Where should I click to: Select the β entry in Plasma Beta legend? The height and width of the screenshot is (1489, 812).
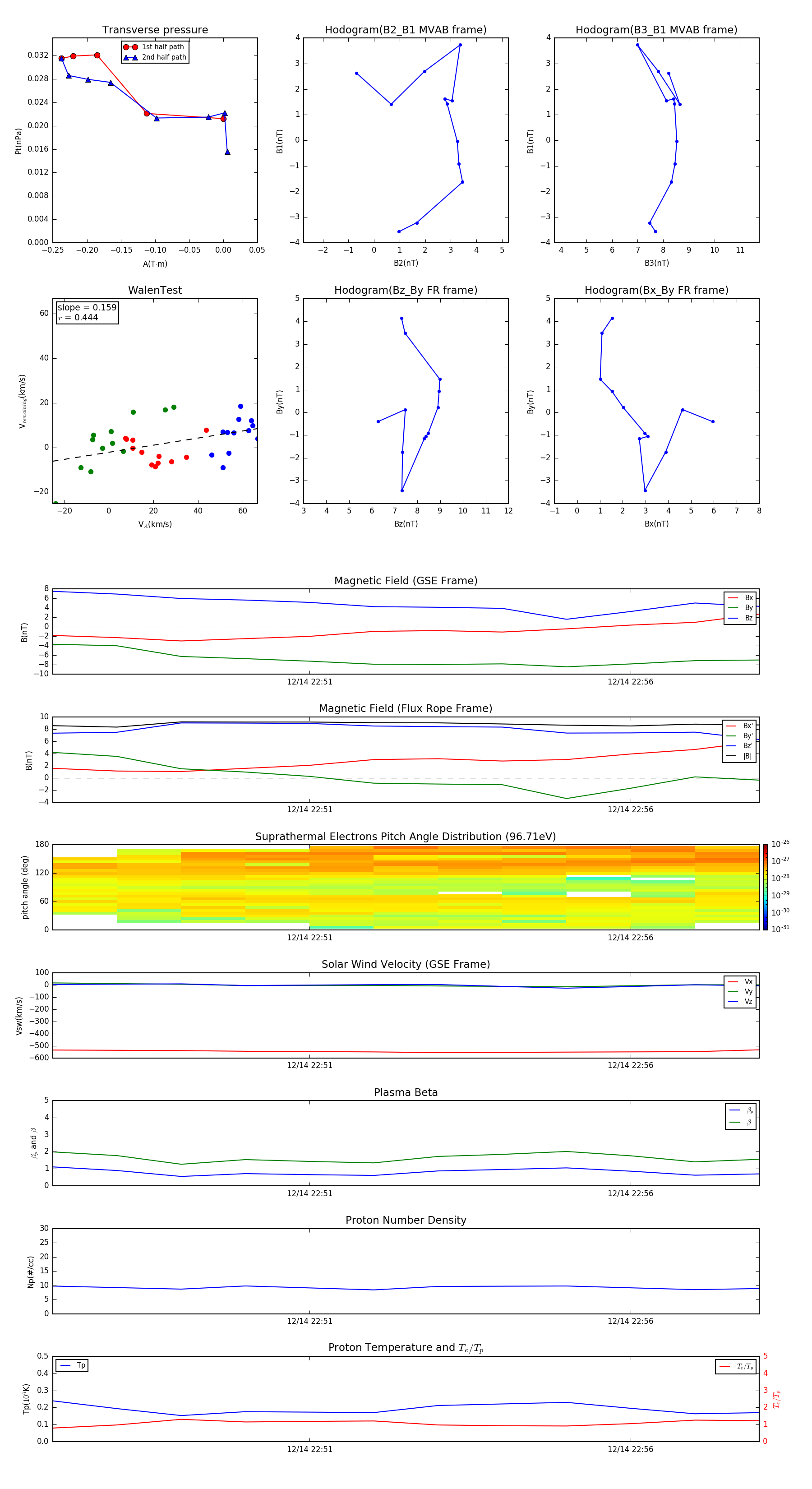pos(741,1122)
